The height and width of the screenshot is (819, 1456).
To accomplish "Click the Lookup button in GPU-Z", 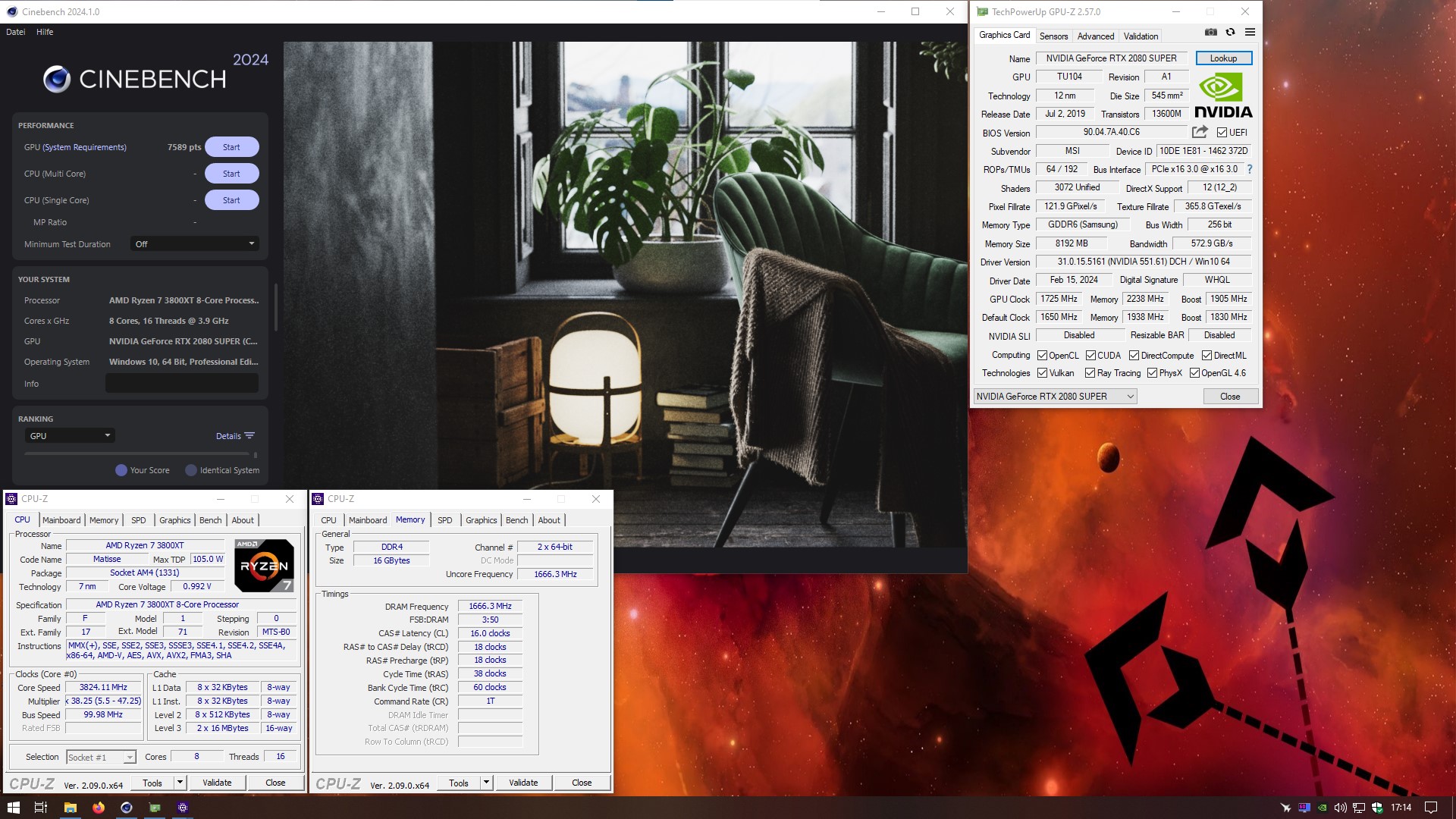I will point(1223,58).
